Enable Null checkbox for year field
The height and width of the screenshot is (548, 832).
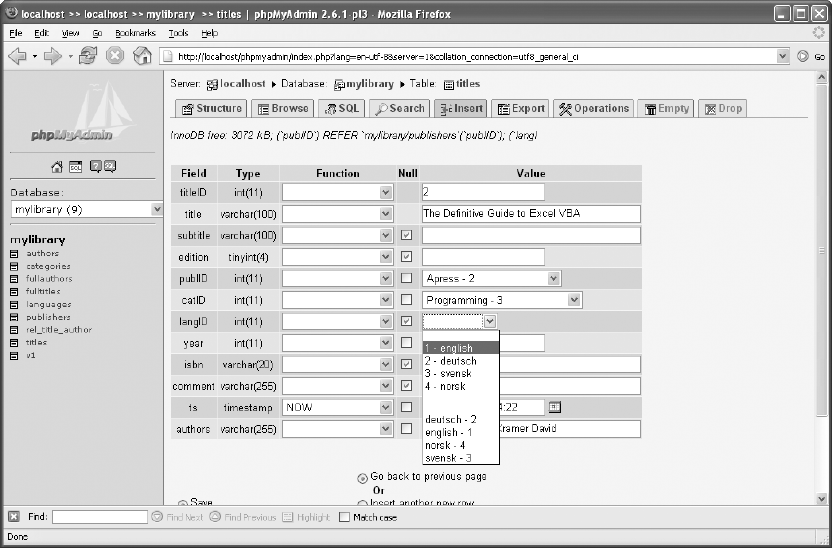(x=406, y=343)
